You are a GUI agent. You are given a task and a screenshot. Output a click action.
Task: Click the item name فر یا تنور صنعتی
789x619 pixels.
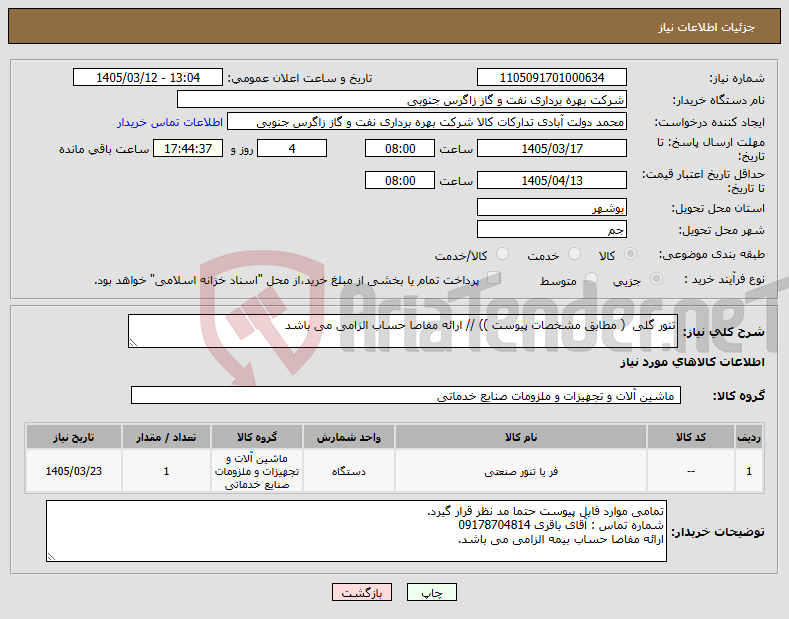click(521, 472)
